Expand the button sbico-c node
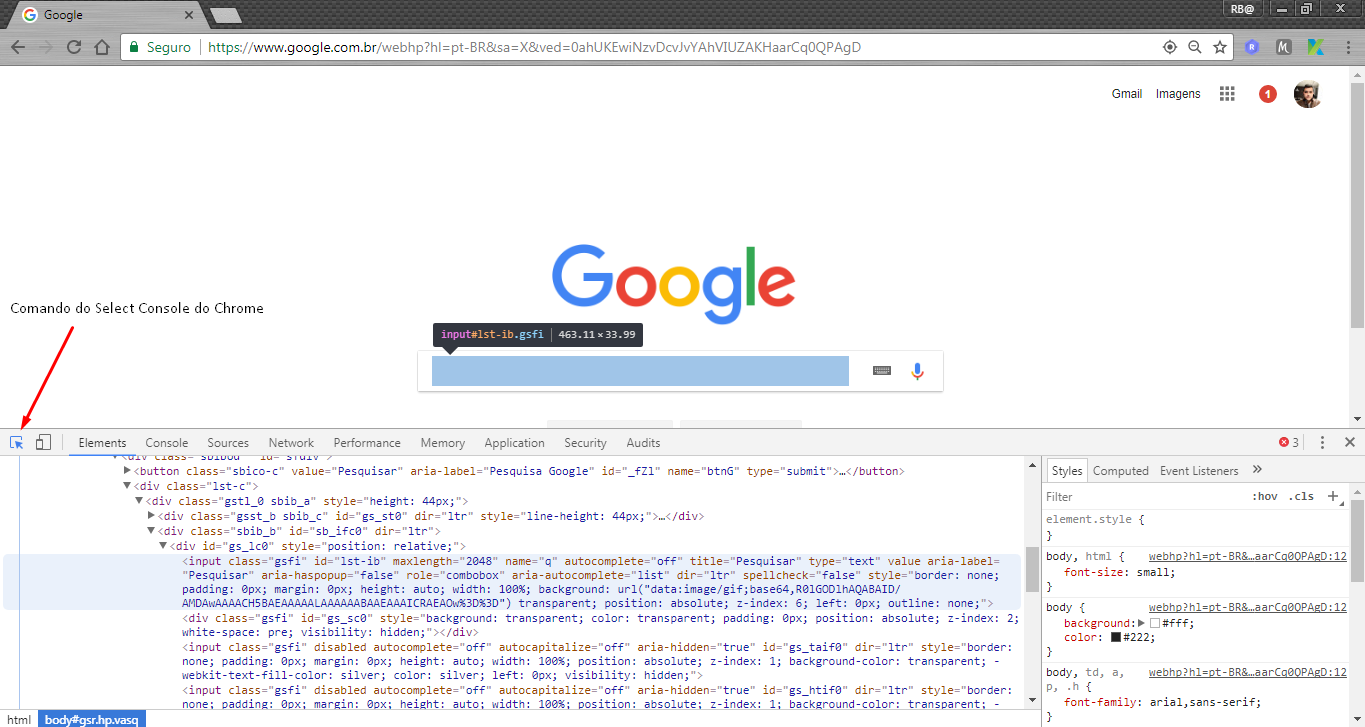 click(127, 471)
